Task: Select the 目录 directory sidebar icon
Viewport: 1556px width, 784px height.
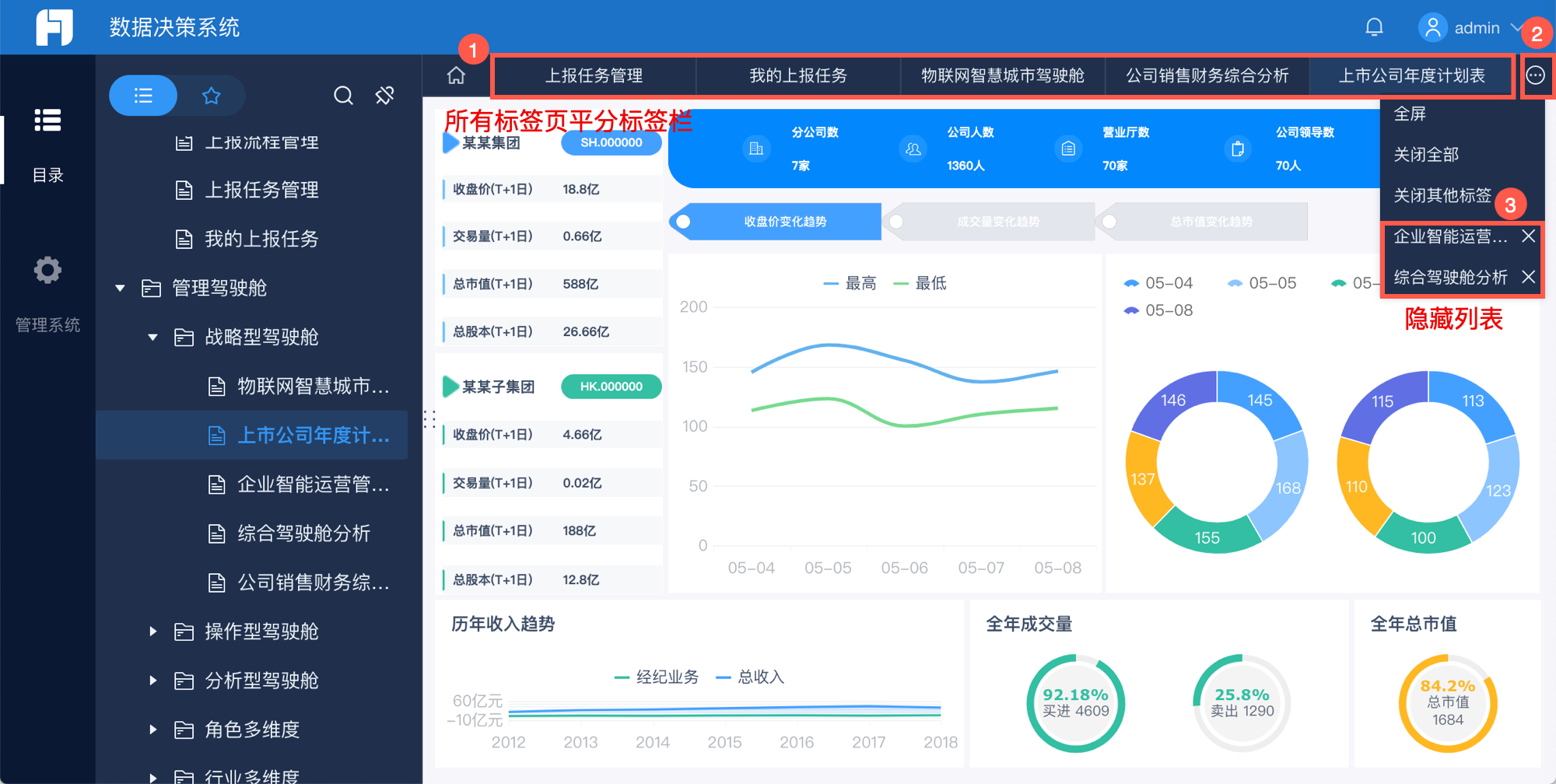Action: pyautogui.click(x=47, y=121)
